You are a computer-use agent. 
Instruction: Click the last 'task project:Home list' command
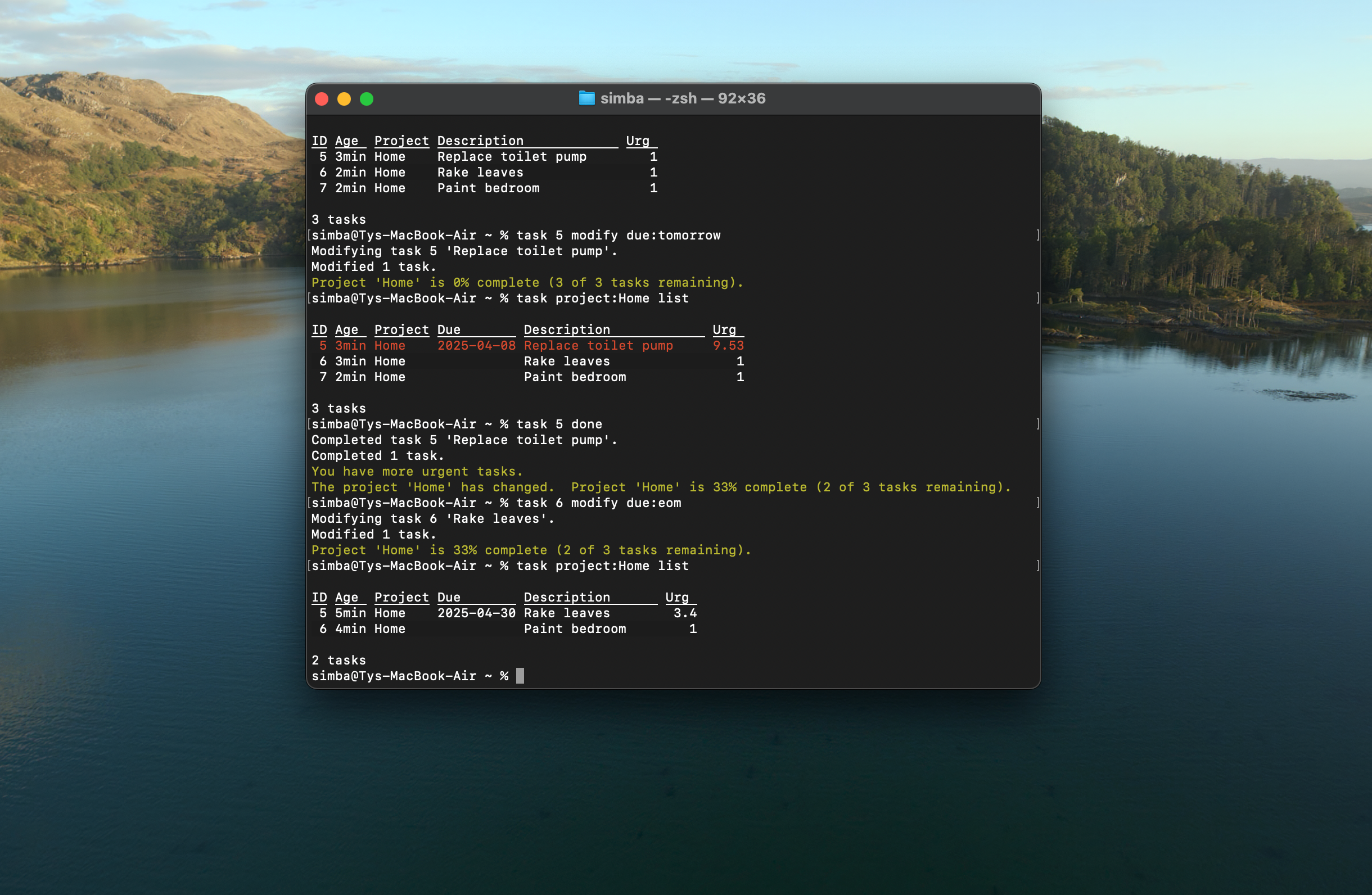pyautogui.click(x=602, y=566)
